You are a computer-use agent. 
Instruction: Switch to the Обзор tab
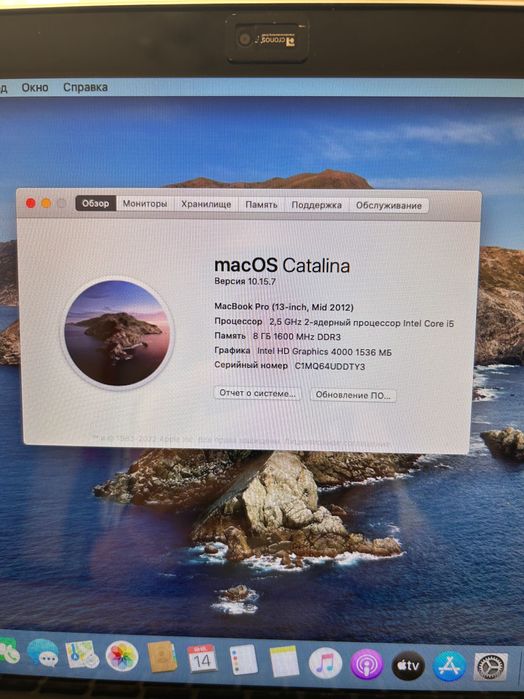(x=95, y=203)
